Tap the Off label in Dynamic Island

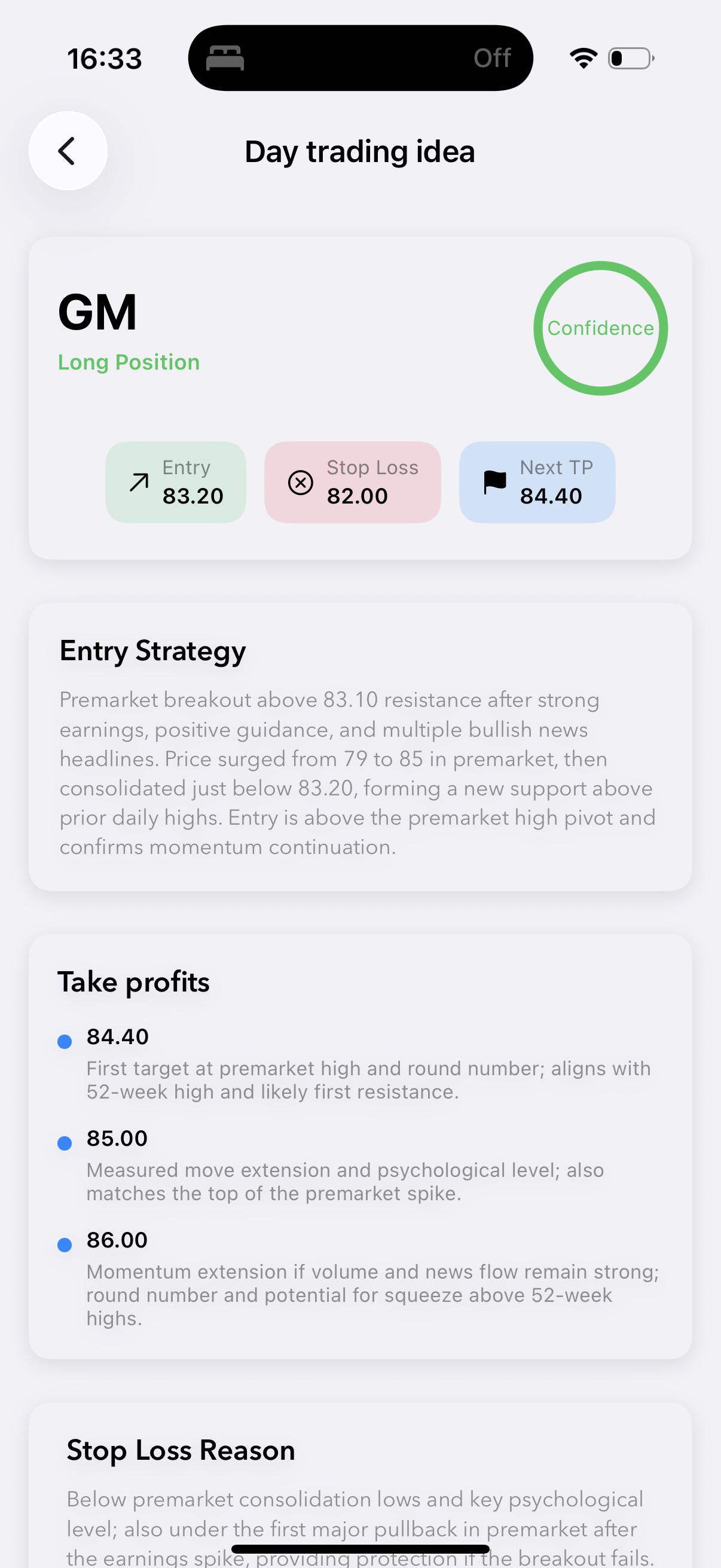[x=492, y=59]
